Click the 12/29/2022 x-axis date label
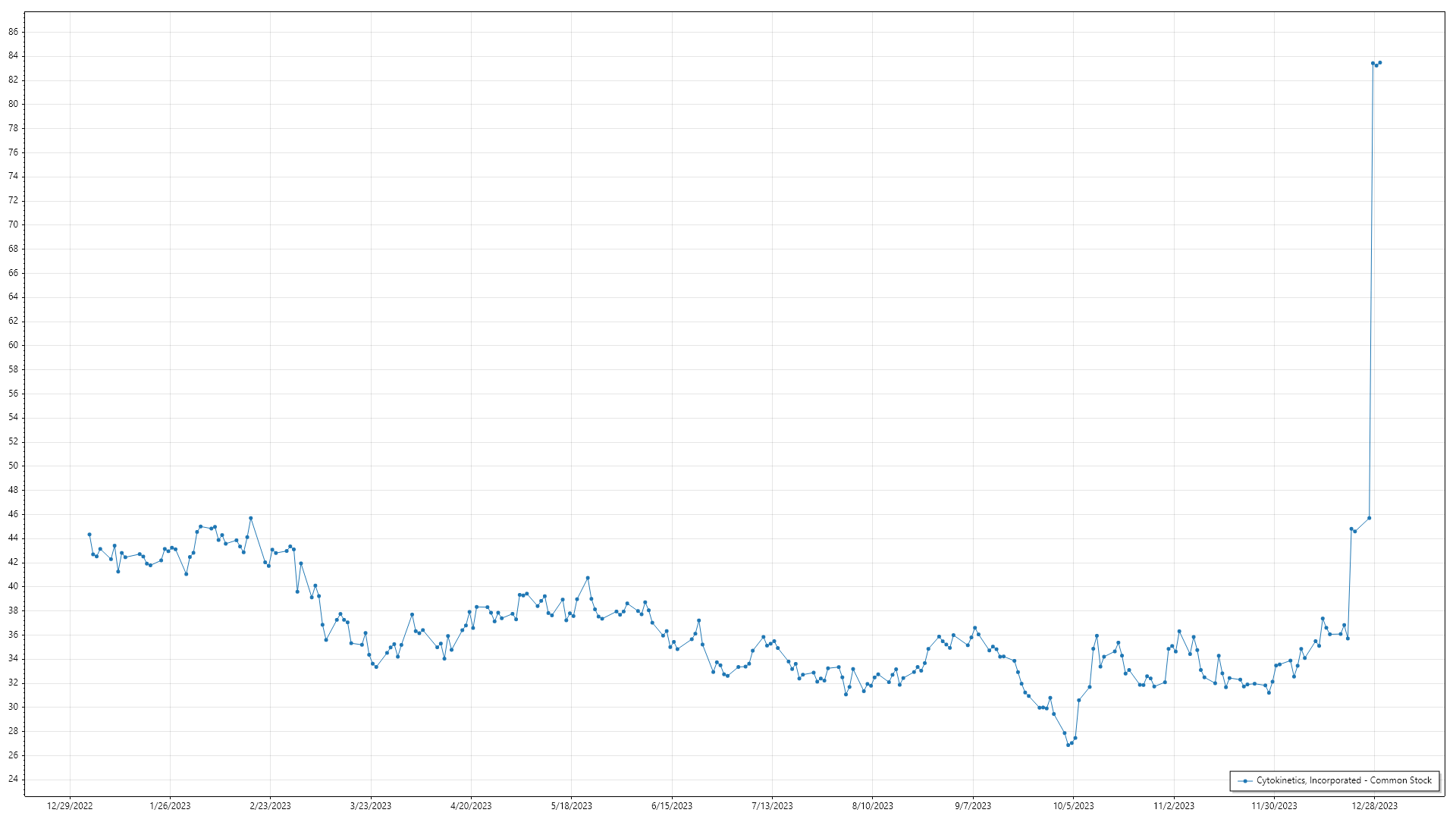The image size is (1456, 819). coord(70,806)
